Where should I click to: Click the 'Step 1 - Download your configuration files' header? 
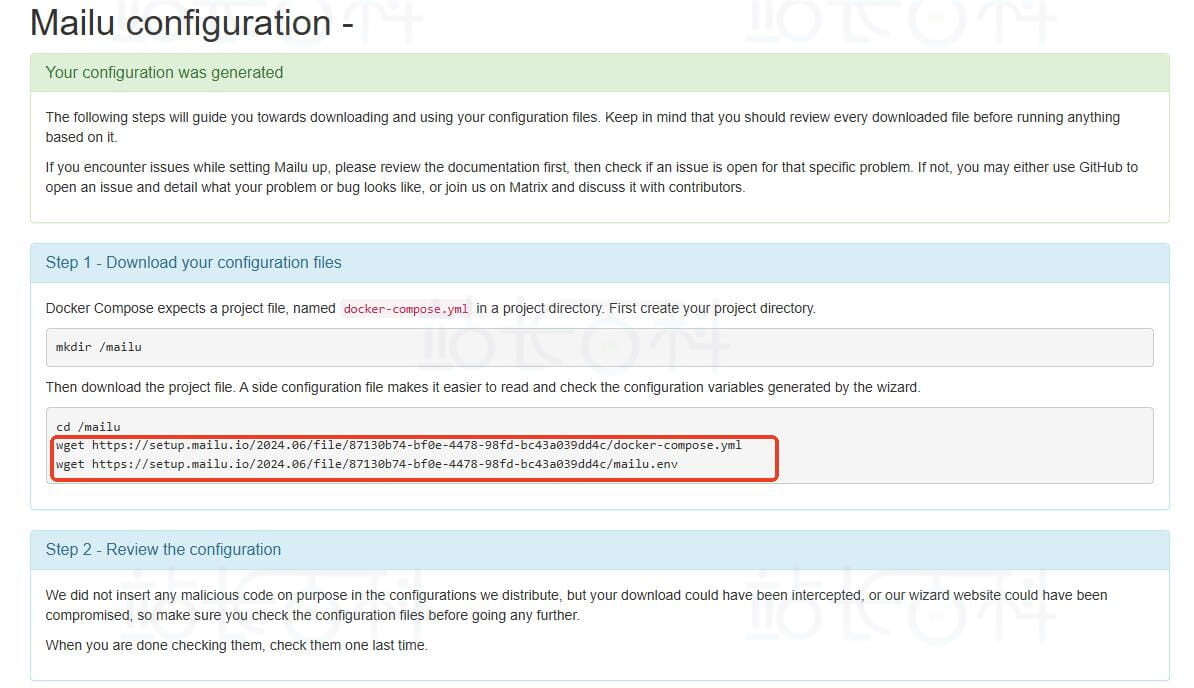tap(599, 263)
